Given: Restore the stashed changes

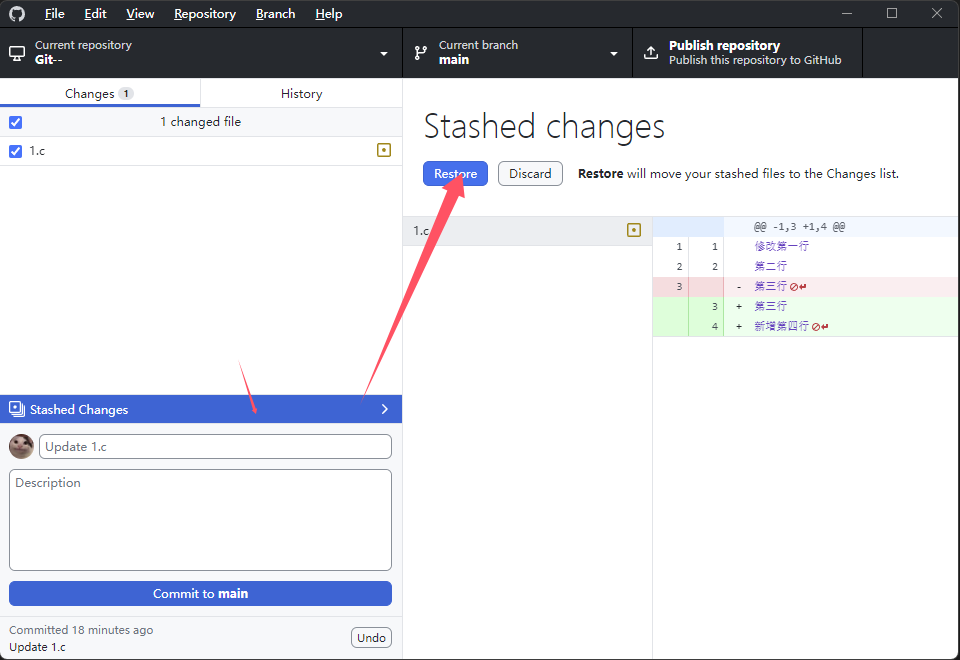Looking at the screenshot, I should (455, 173).
